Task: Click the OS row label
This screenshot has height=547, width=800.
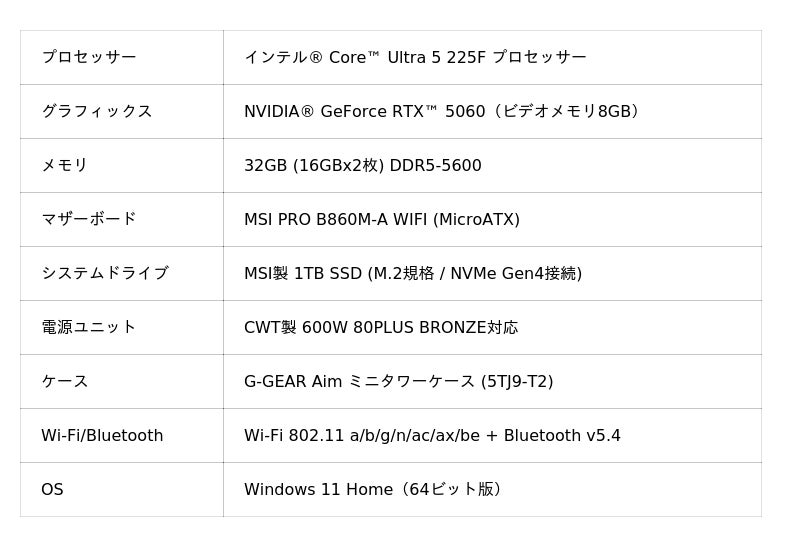Action: click(52, 490)
